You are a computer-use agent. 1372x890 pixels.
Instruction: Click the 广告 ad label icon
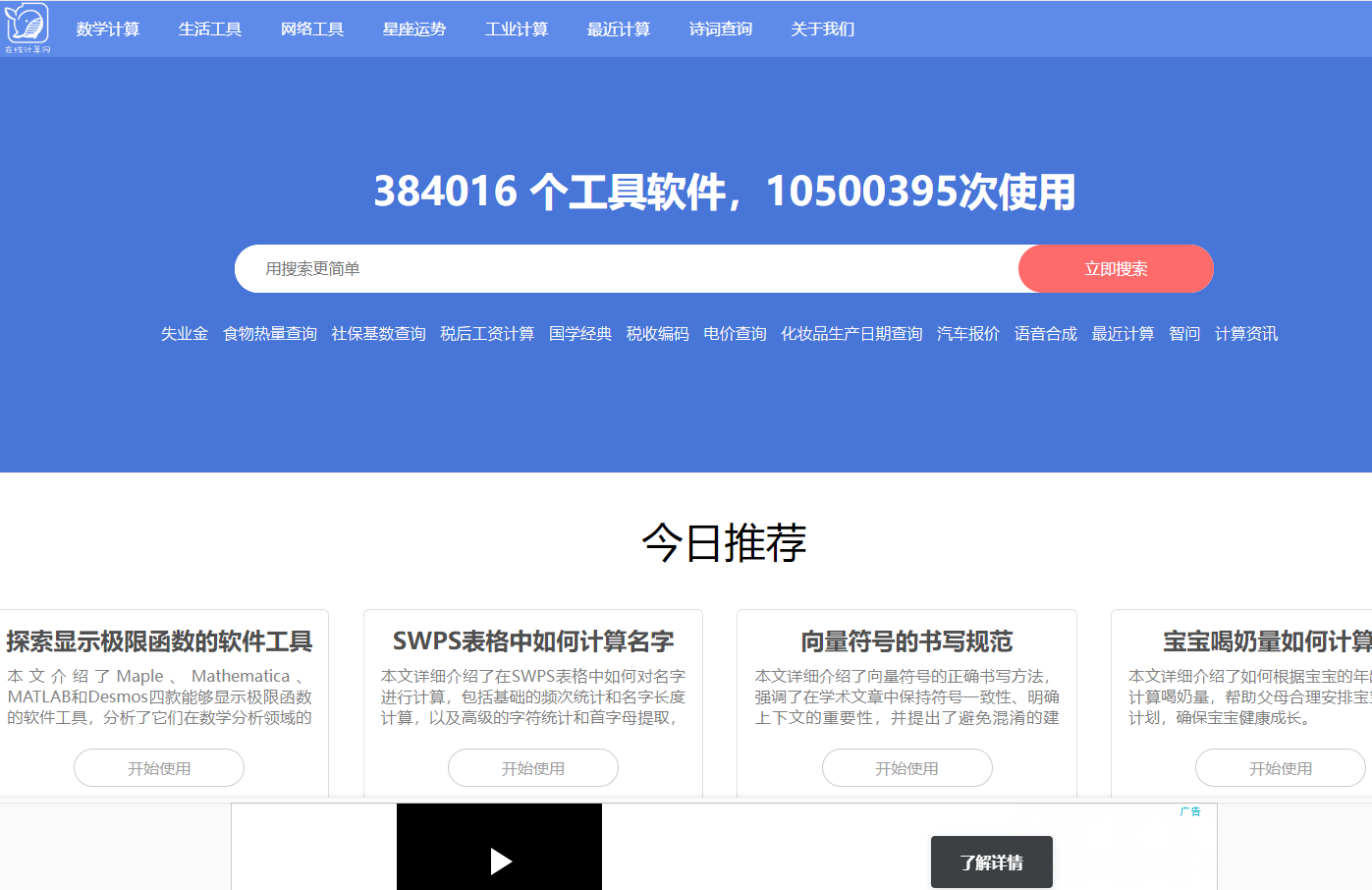click(1190, 811)
